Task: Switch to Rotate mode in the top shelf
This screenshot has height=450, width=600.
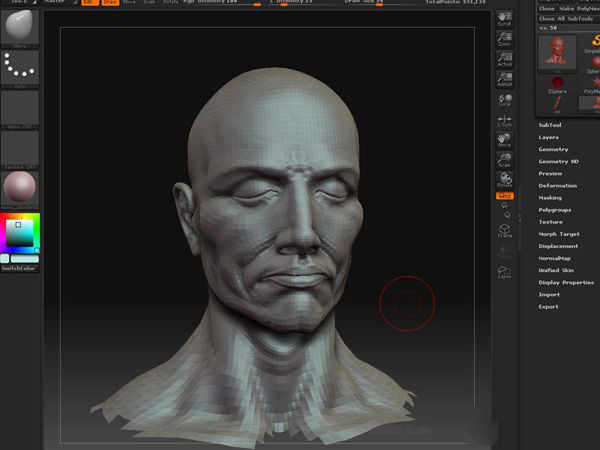Action: [x=170, y=2]
